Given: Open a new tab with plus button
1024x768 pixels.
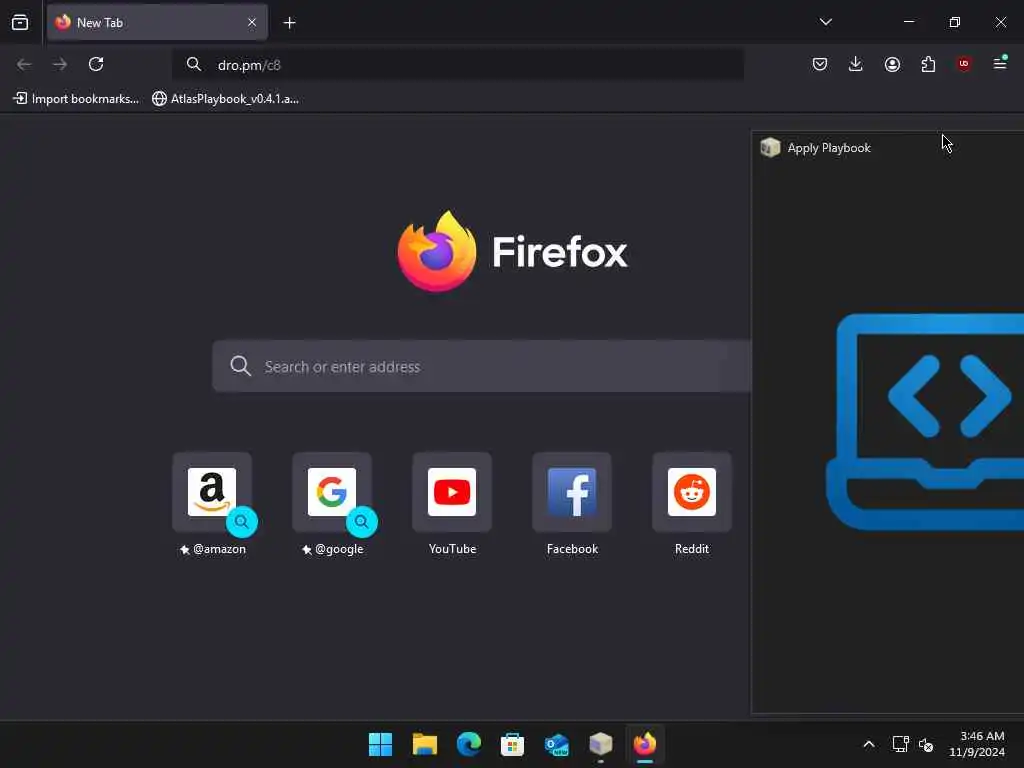Looking at the screenshot, I should 289,23.
